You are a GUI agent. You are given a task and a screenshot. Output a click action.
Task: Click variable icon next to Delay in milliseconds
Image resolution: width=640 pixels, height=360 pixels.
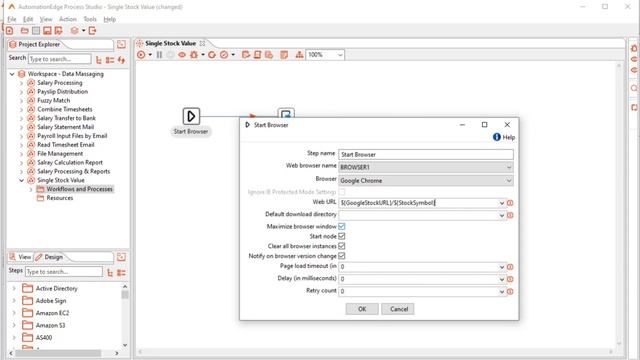[510, 279]
